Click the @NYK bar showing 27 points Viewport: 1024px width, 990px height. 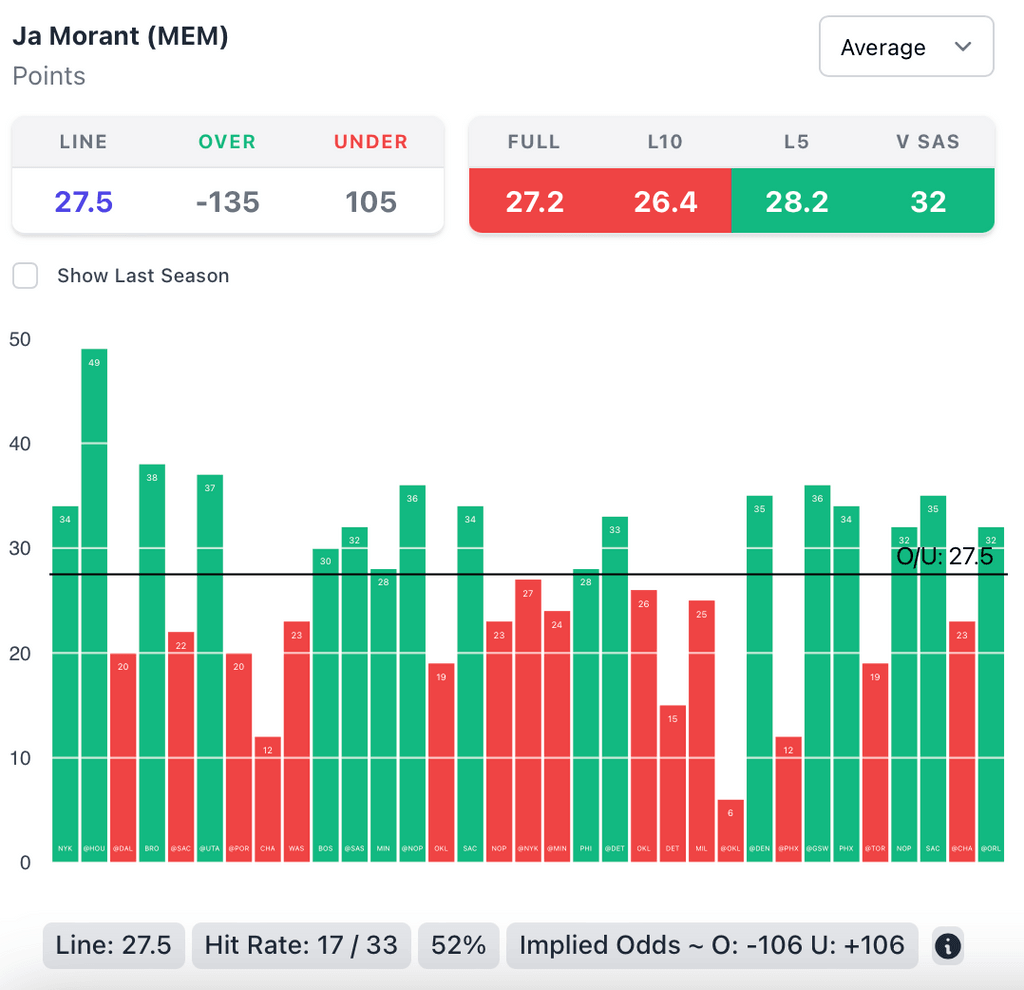point(528,721)
